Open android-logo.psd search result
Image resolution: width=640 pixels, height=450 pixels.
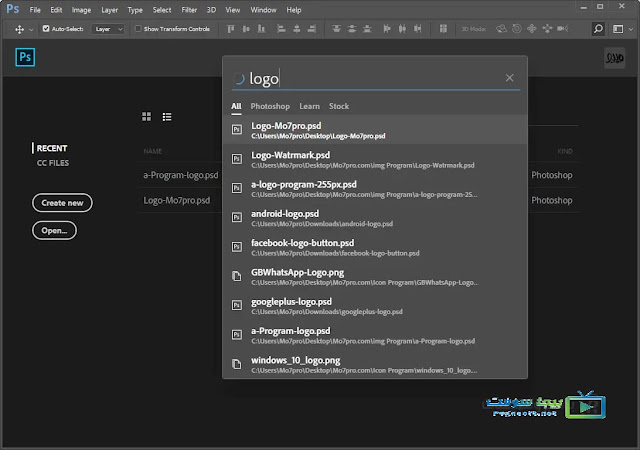coord(375,218)
